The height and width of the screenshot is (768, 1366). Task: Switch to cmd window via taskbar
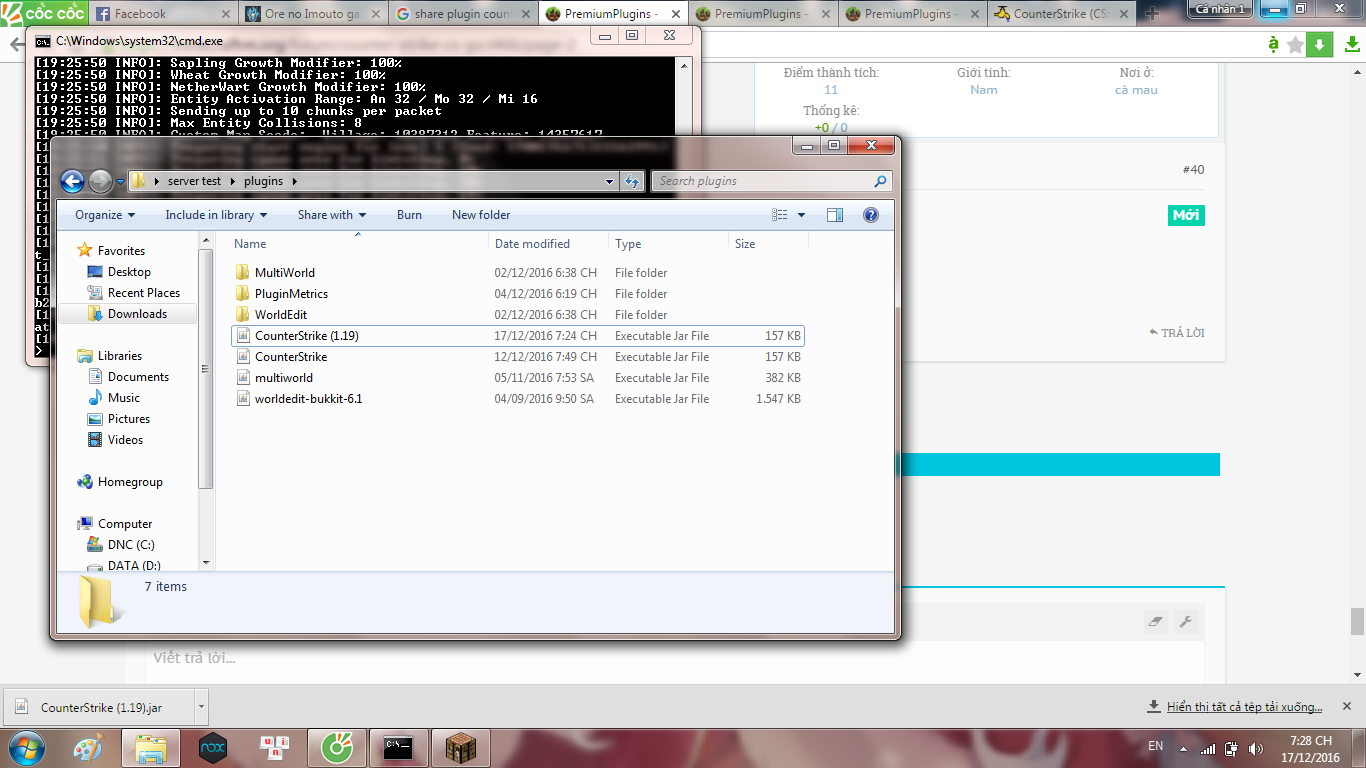399,747
